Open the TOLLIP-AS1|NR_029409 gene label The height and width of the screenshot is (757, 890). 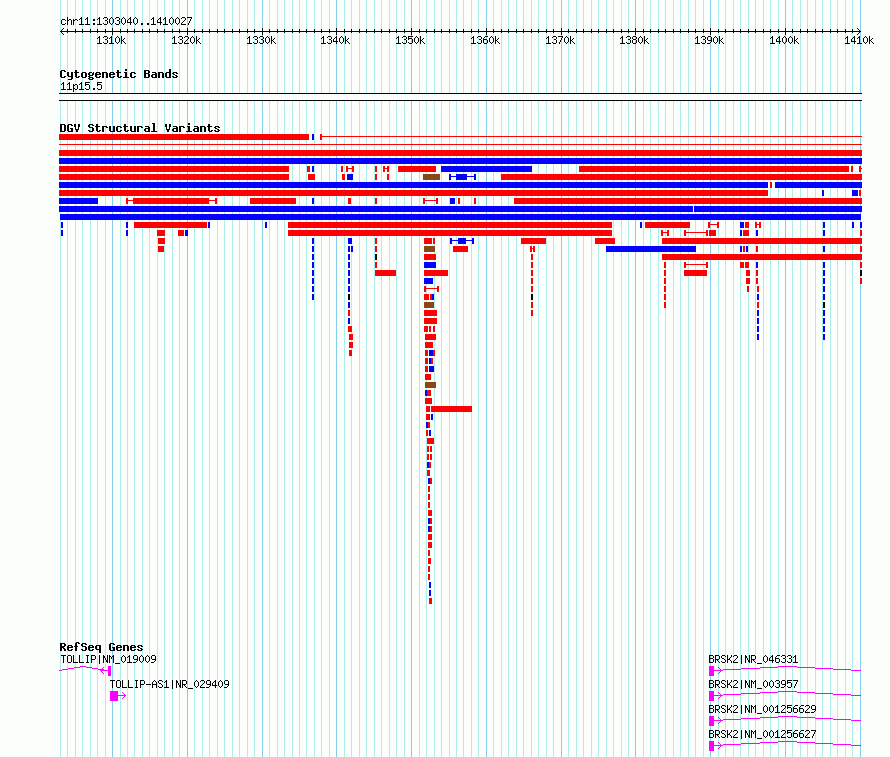coord(170,684)
